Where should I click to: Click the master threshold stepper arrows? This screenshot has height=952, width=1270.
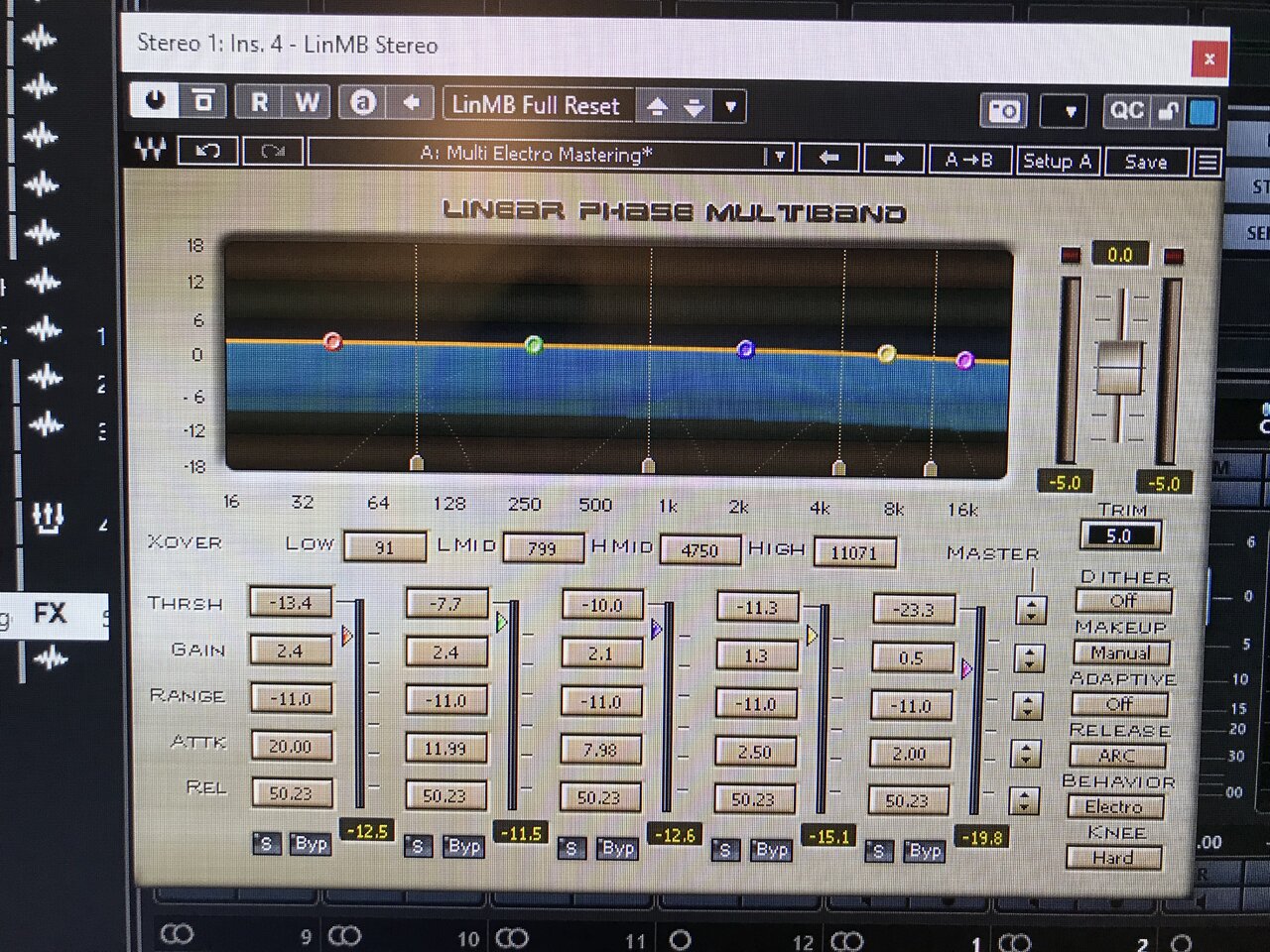(x=1032, y=610)
